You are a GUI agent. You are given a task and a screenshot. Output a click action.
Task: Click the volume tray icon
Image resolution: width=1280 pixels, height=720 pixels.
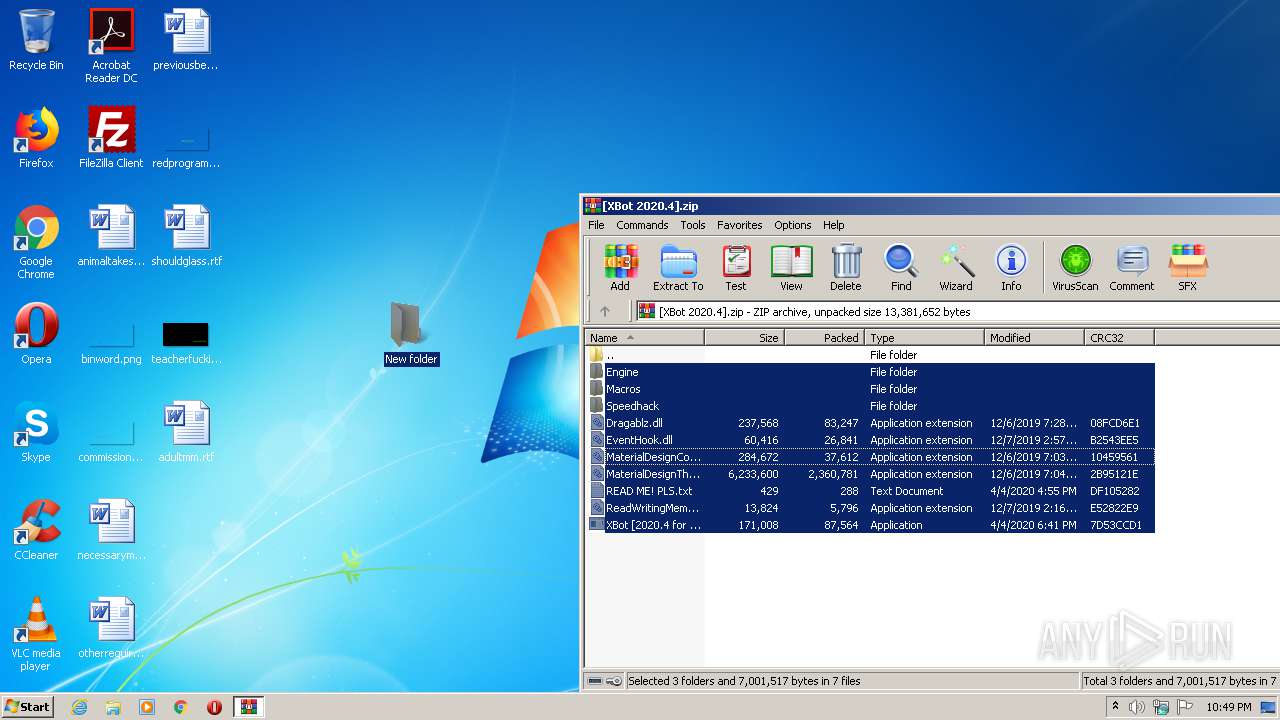(x=1137, y=707)
